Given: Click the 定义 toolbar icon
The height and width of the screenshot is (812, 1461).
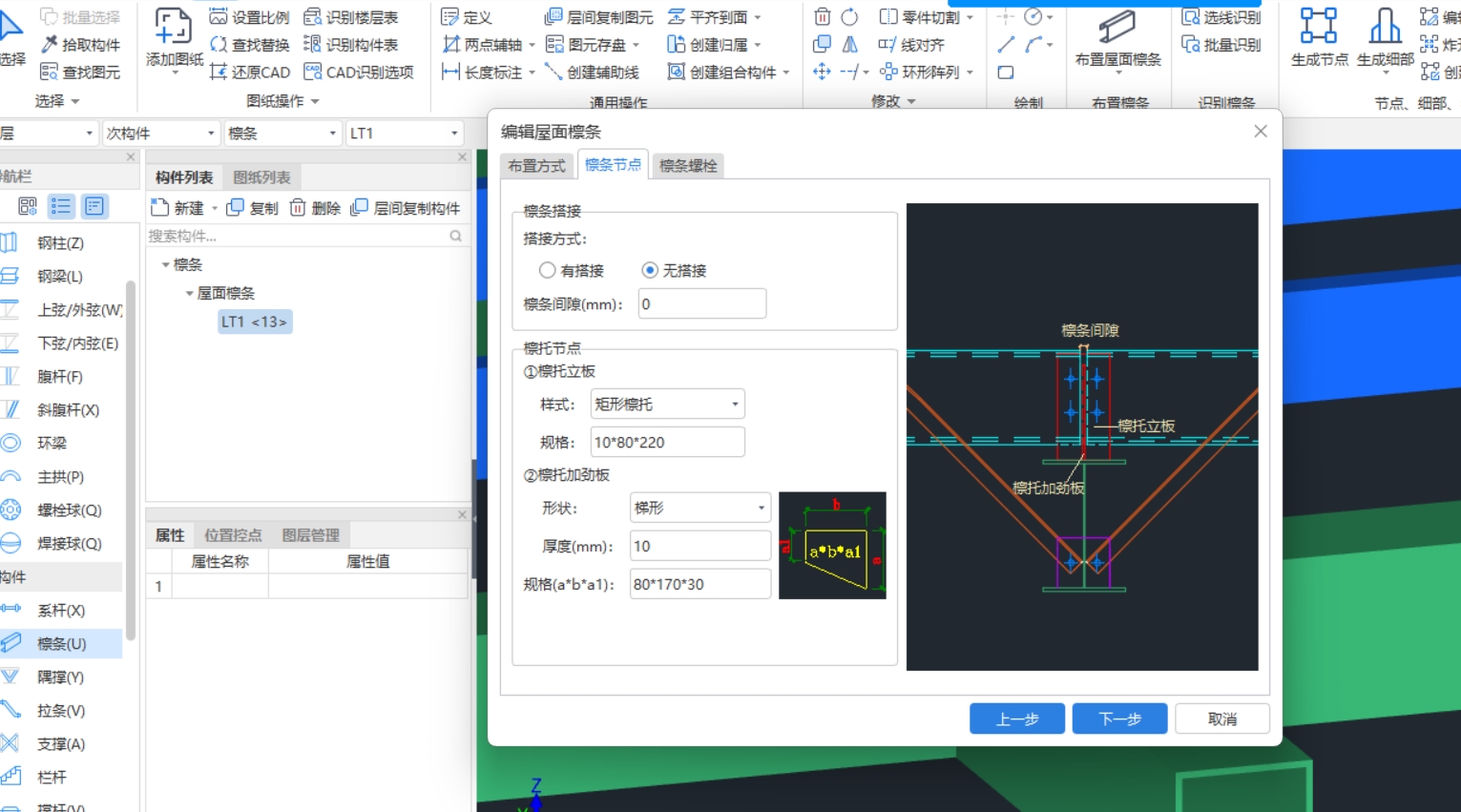Looking at the screenshot, I should tap(467, 17).
